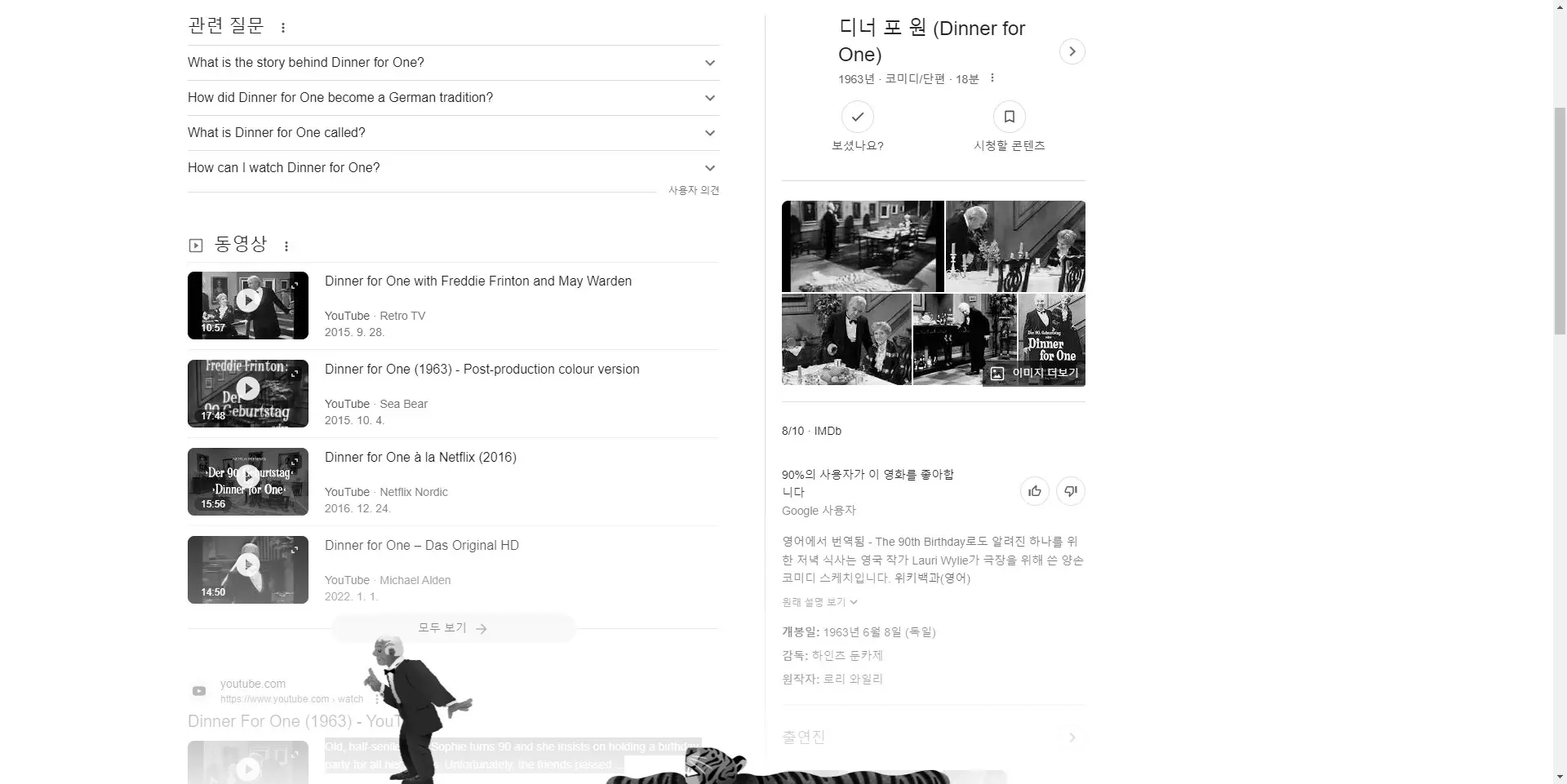Viewport: 1567px width, 784px height.
Task: Play the Retro TV video thumbnail
Action: 247,305
